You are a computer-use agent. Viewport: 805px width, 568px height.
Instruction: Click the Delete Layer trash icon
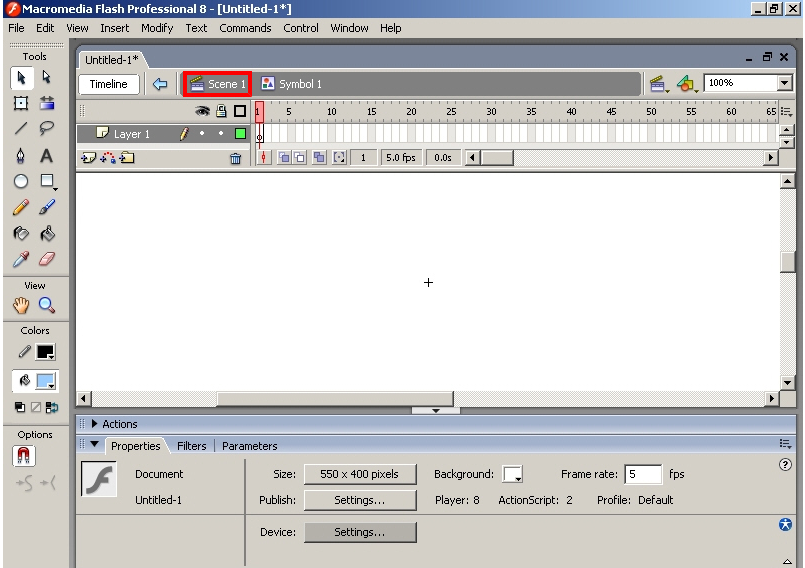pyautogui.click(x=236, y=159)
